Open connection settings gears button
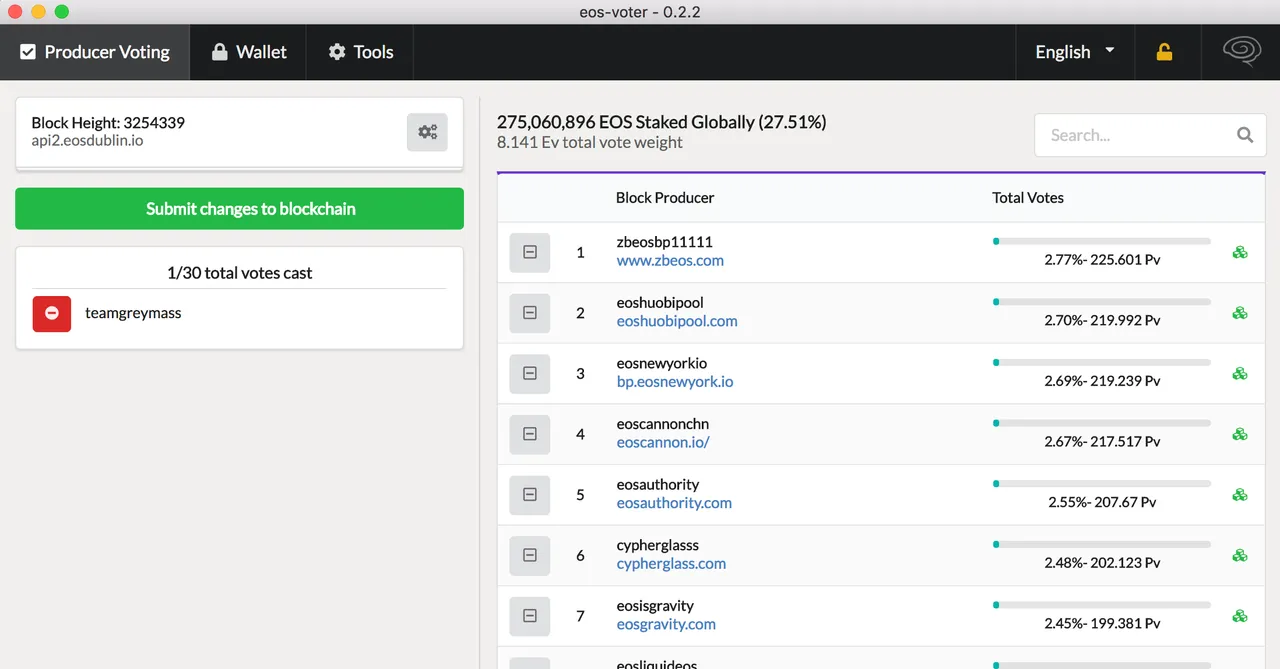1280x669 pixels. click(x=427, y=132)
